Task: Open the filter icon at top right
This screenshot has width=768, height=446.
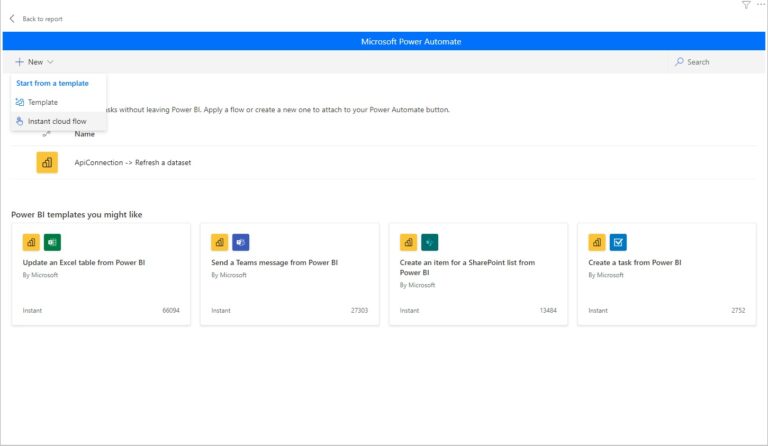Action: click(745, 5)
